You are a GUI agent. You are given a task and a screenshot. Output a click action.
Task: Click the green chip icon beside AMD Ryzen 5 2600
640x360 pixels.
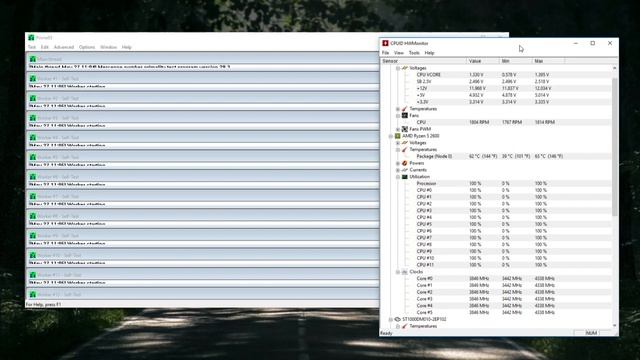(398, 136)
